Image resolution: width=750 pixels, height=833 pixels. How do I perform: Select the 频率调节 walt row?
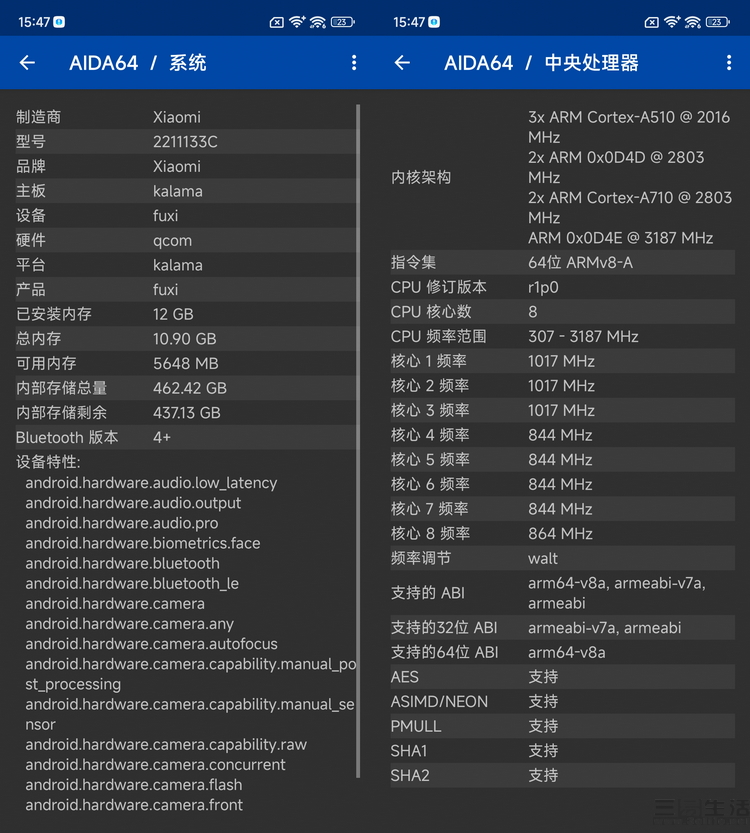point(560,558)
